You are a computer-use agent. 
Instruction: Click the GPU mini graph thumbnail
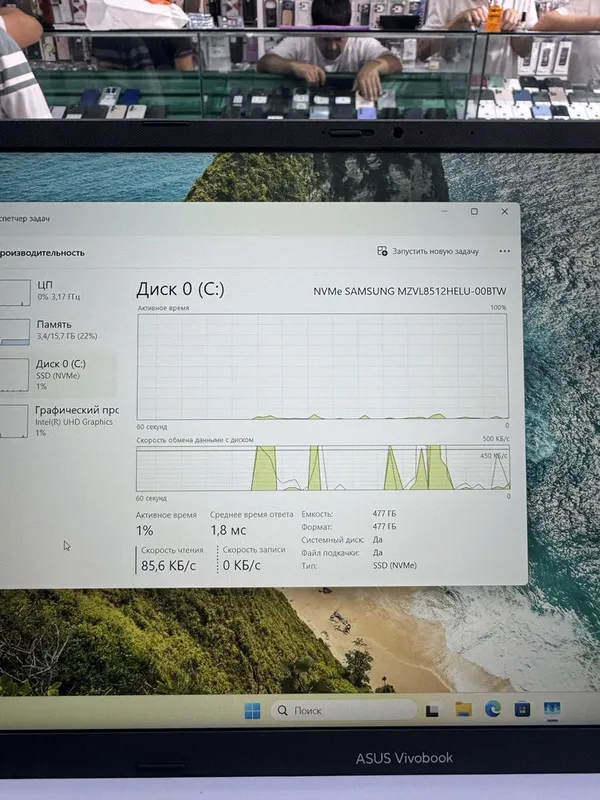pyautogui.click(x=13, y=421)
